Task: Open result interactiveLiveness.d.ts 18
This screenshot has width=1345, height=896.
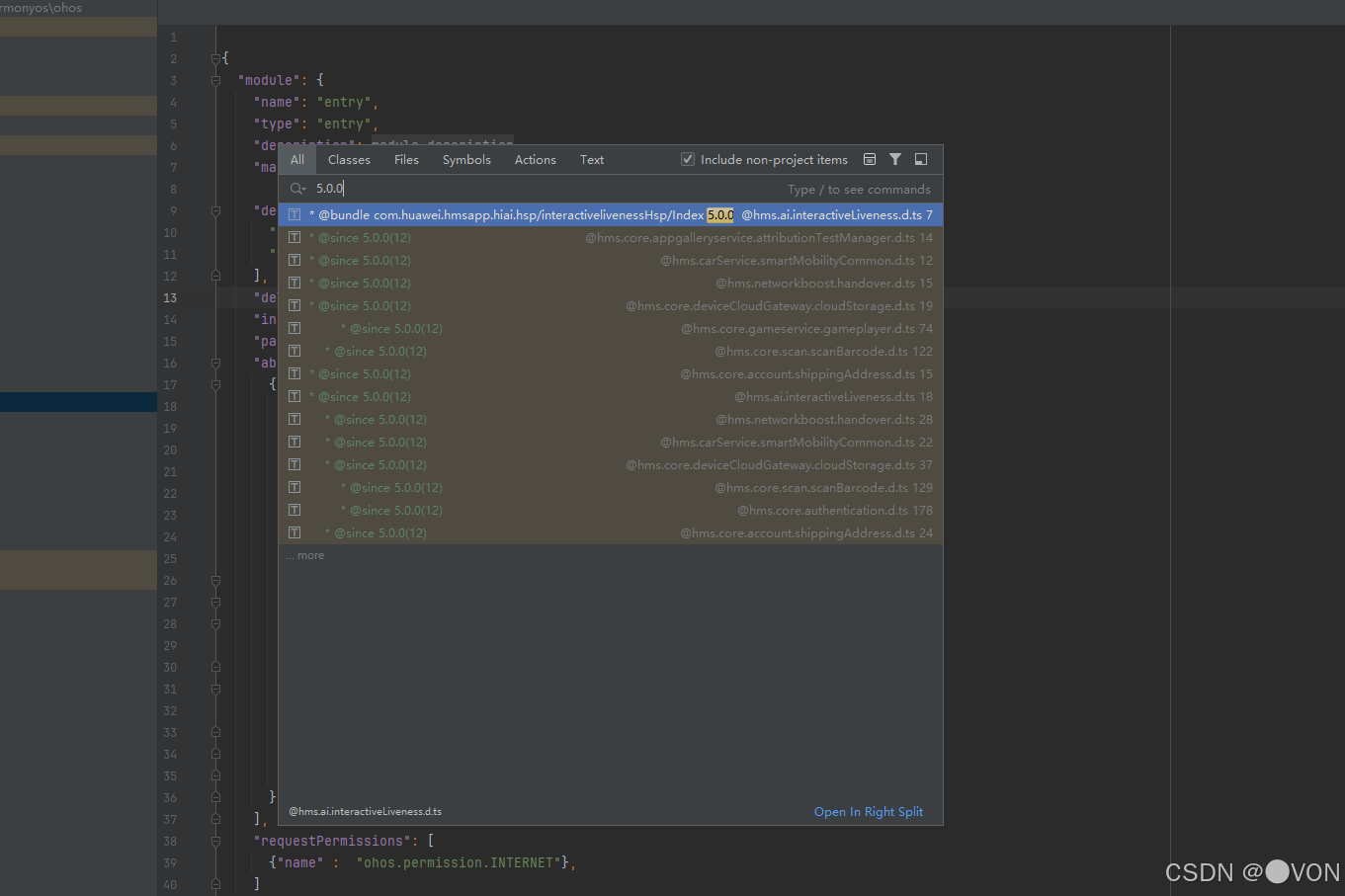Action: pos(611,397)
